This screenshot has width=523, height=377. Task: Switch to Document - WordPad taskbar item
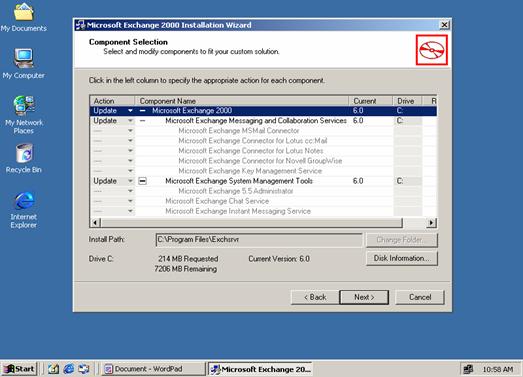(153, 369)
